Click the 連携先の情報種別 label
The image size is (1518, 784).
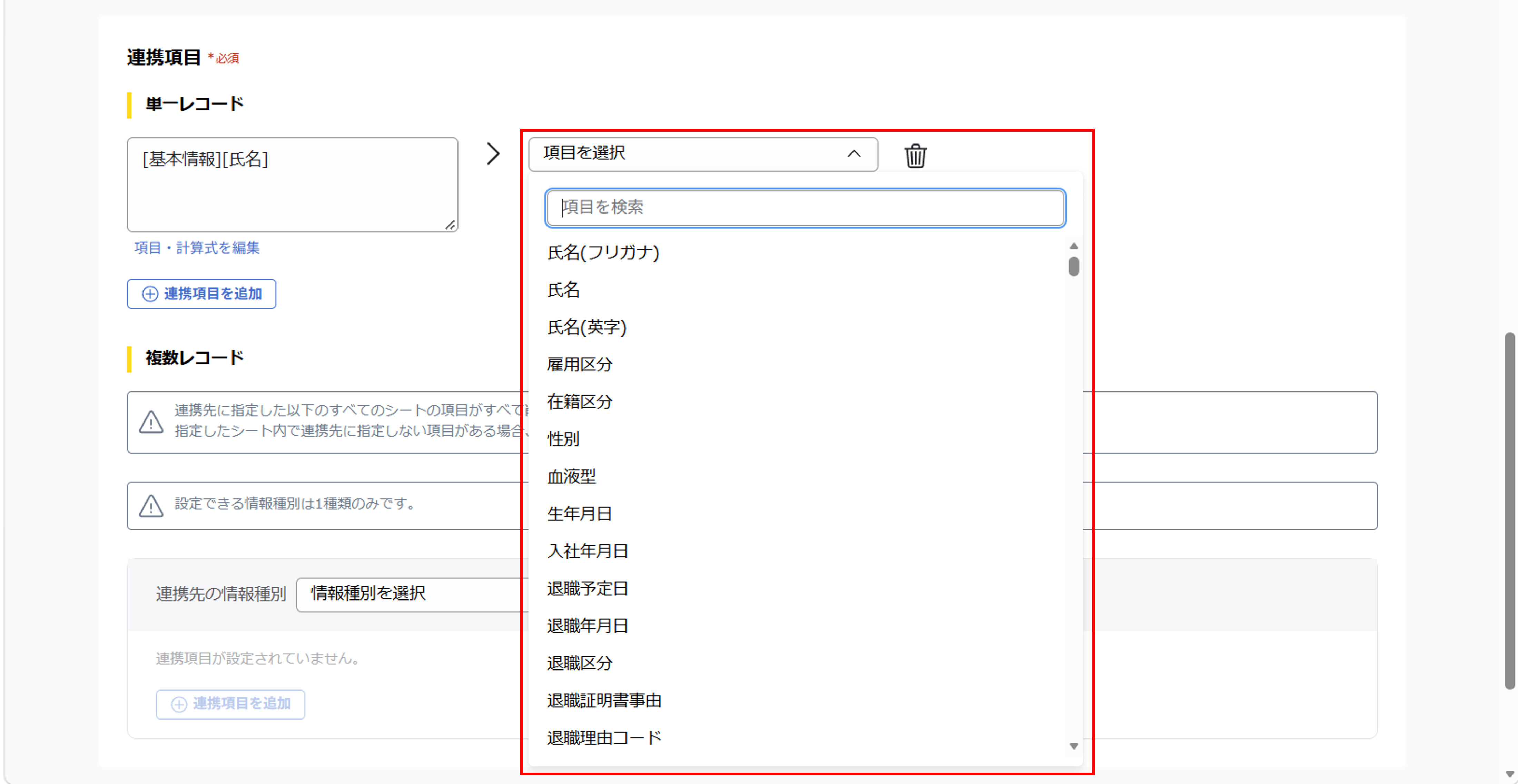coord(220,594)
